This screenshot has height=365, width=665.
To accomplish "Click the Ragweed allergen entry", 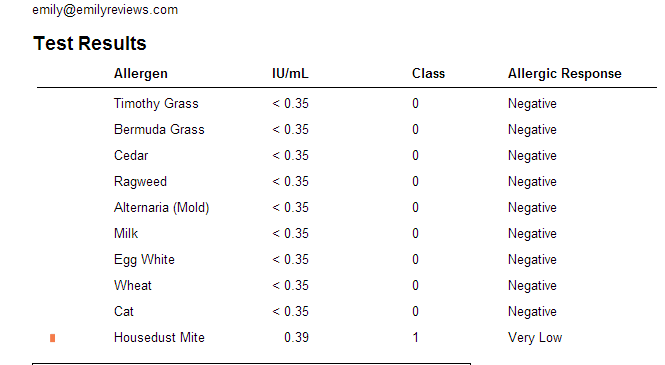I will tap(140, 181).
